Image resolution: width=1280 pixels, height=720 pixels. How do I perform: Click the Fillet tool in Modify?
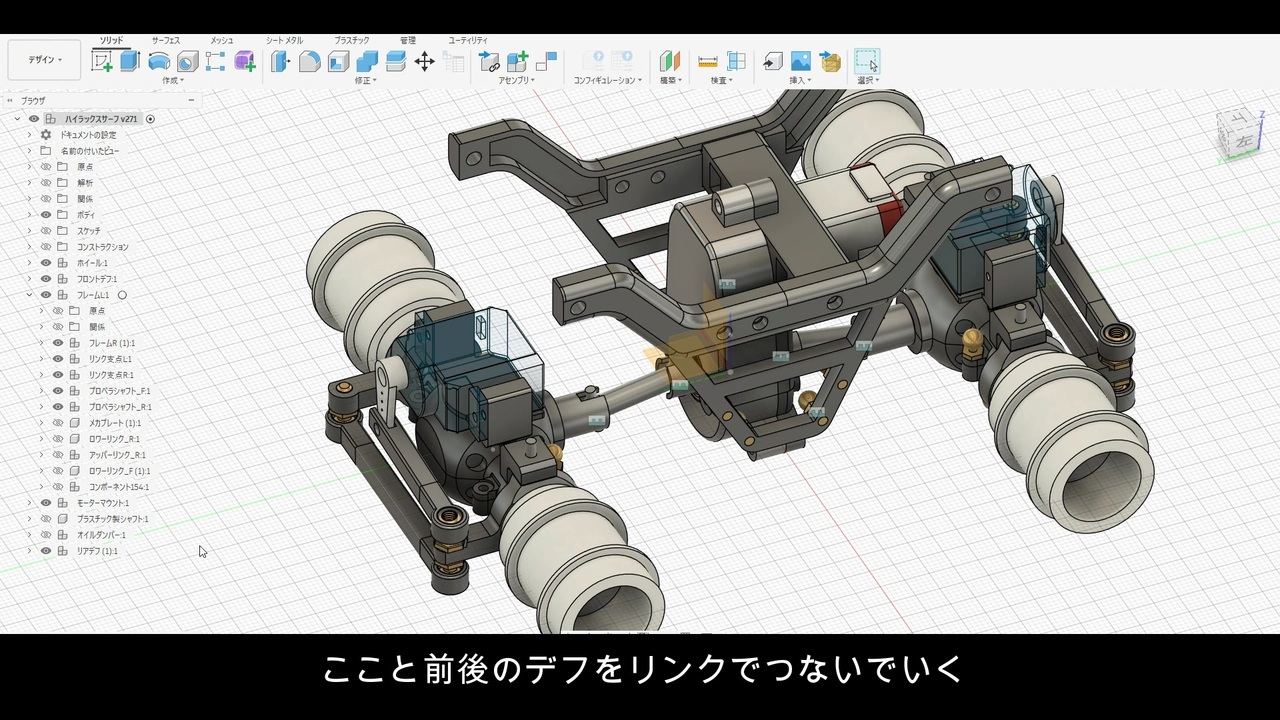coord(310,62)
